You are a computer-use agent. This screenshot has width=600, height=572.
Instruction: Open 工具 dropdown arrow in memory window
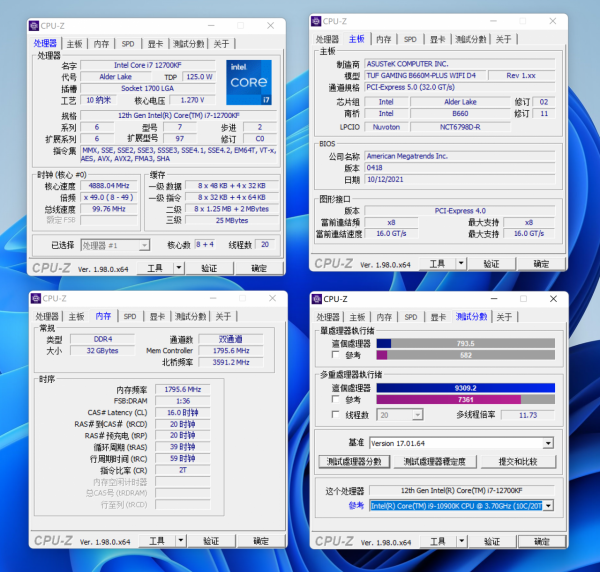[x=180, y=541]
